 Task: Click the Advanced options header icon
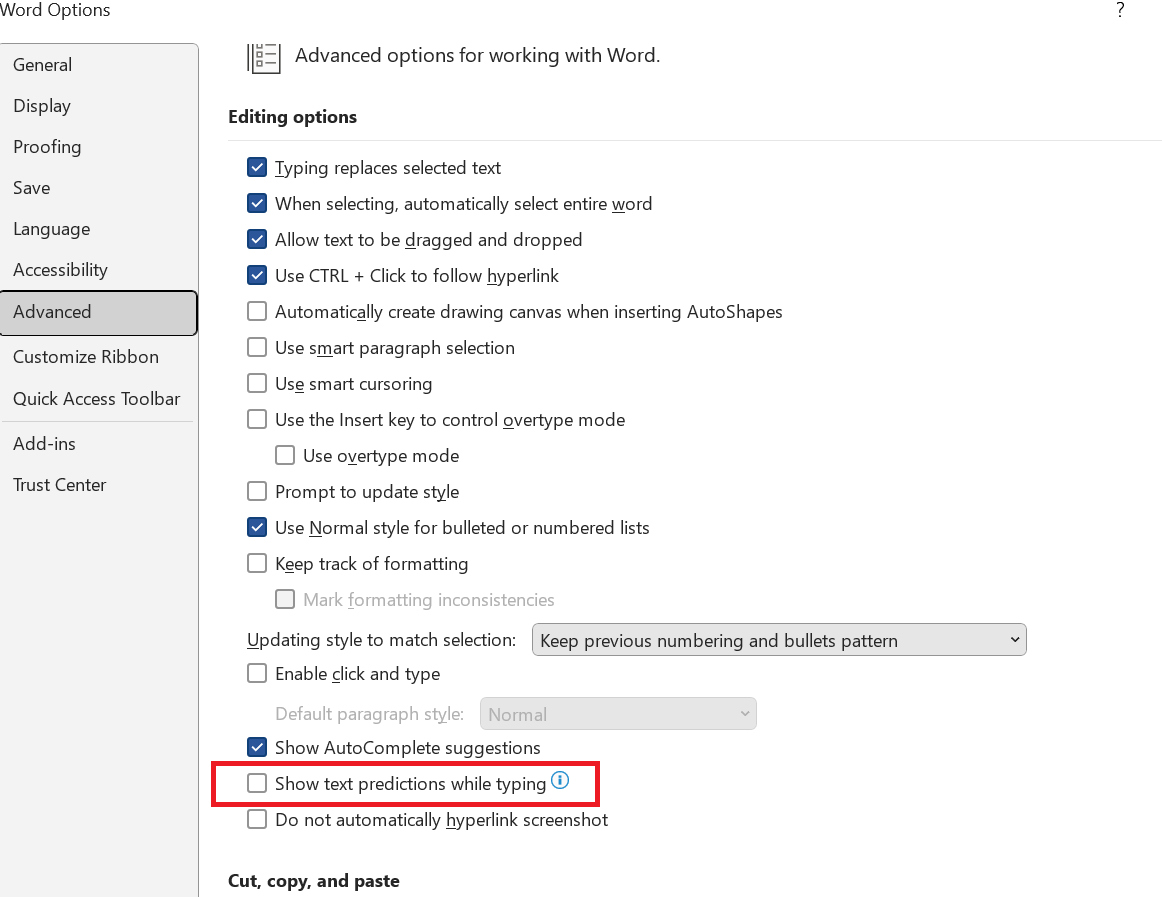tap(264, 56)
